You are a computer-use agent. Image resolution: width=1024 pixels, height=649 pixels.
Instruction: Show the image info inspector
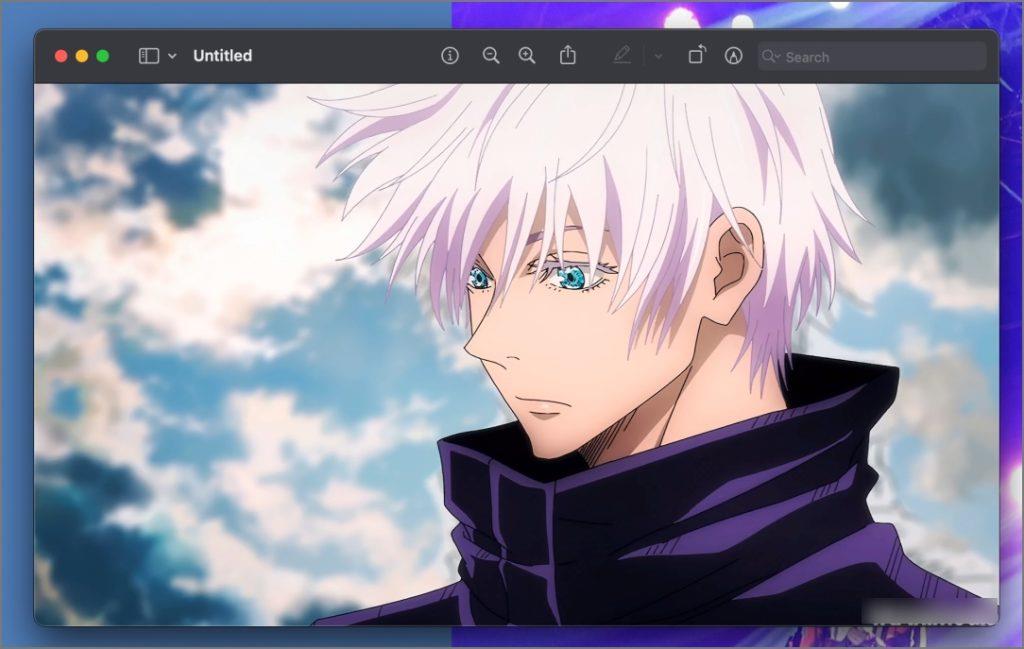click(x=450, y=56)
